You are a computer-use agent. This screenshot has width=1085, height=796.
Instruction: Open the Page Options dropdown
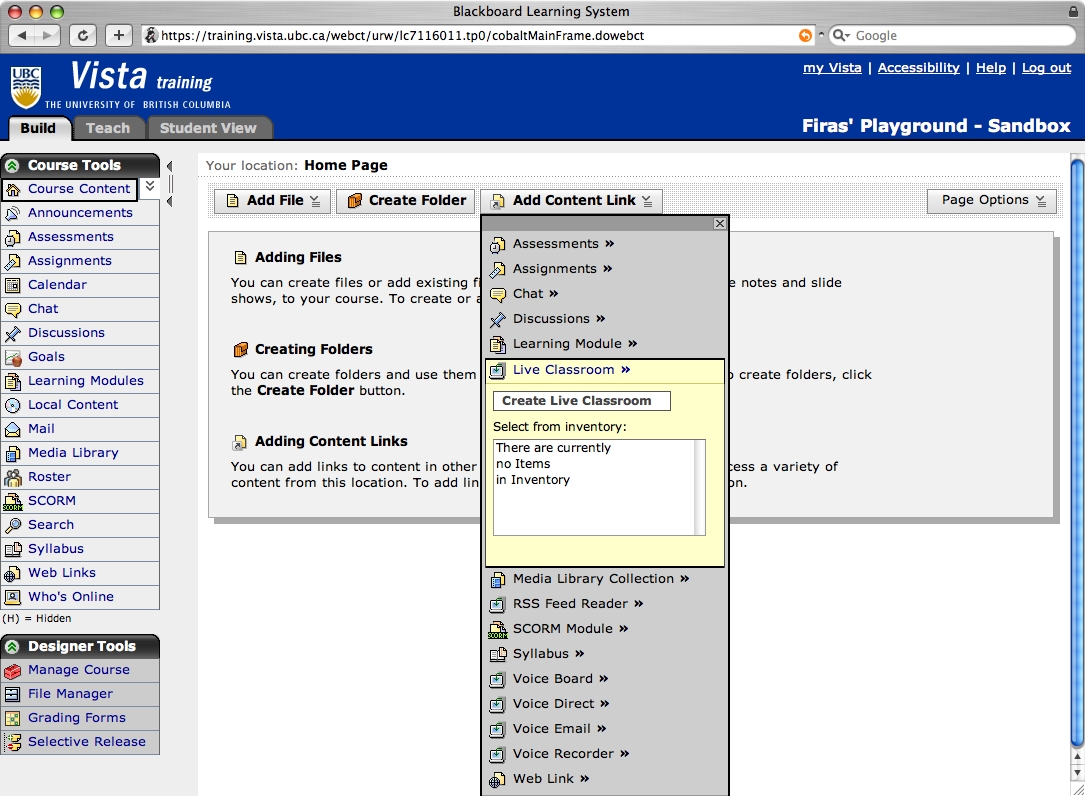(992, 201)
